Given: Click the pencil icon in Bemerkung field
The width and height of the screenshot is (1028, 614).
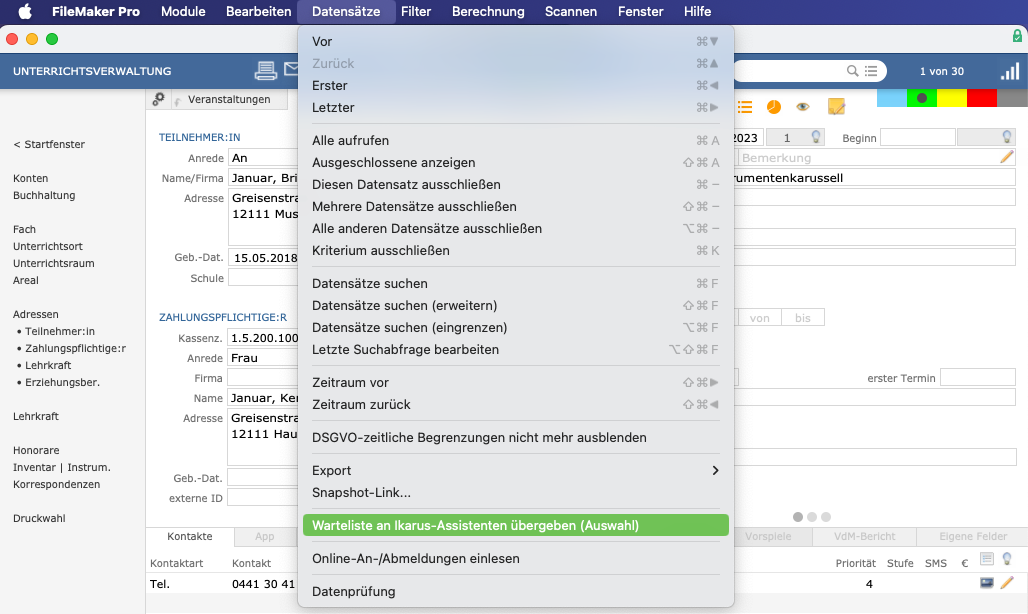Looking at the screenshot, I should point(1007,157).
